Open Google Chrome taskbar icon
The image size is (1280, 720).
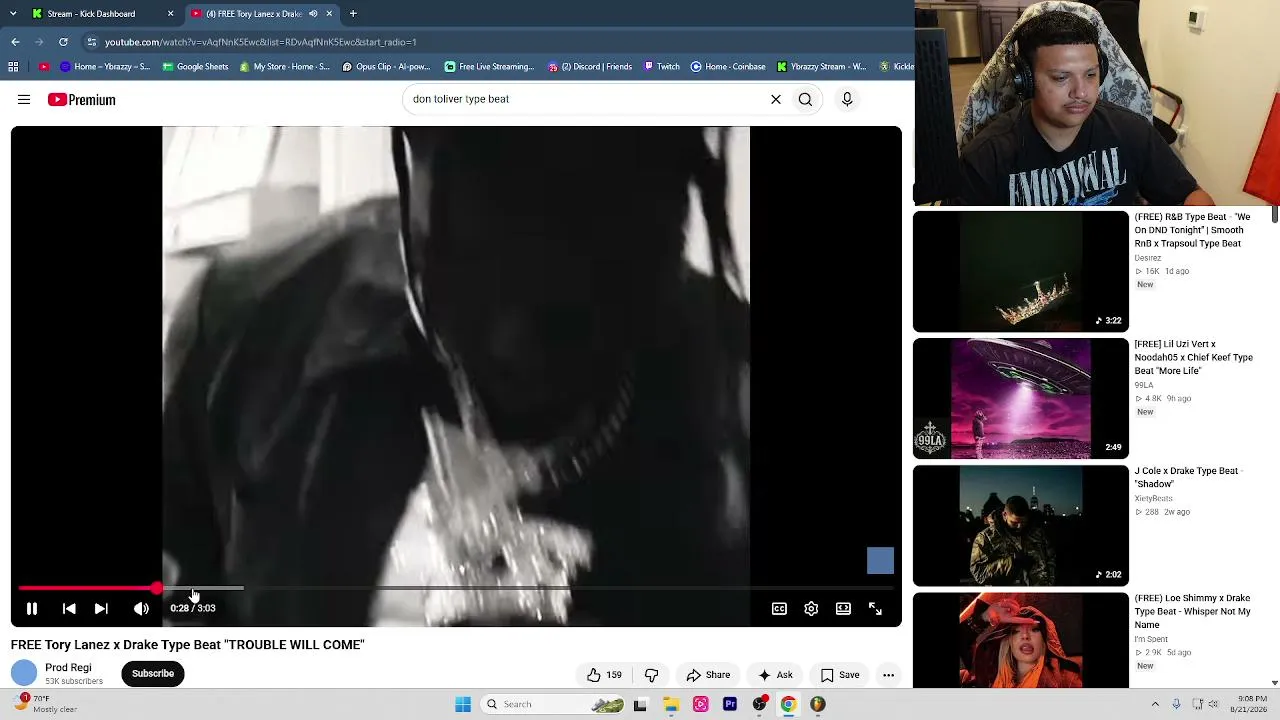tap(788, 704)
